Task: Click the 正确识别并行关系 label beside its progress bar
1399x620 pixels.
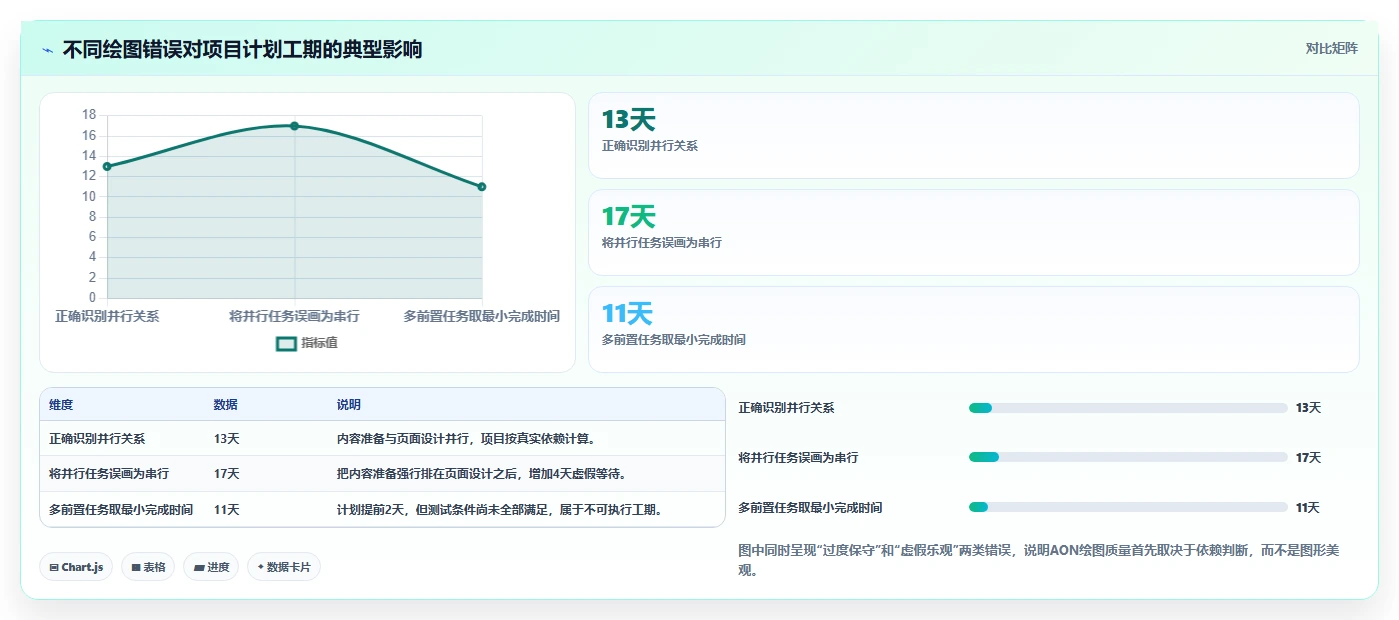Action: tap(786, 408)
